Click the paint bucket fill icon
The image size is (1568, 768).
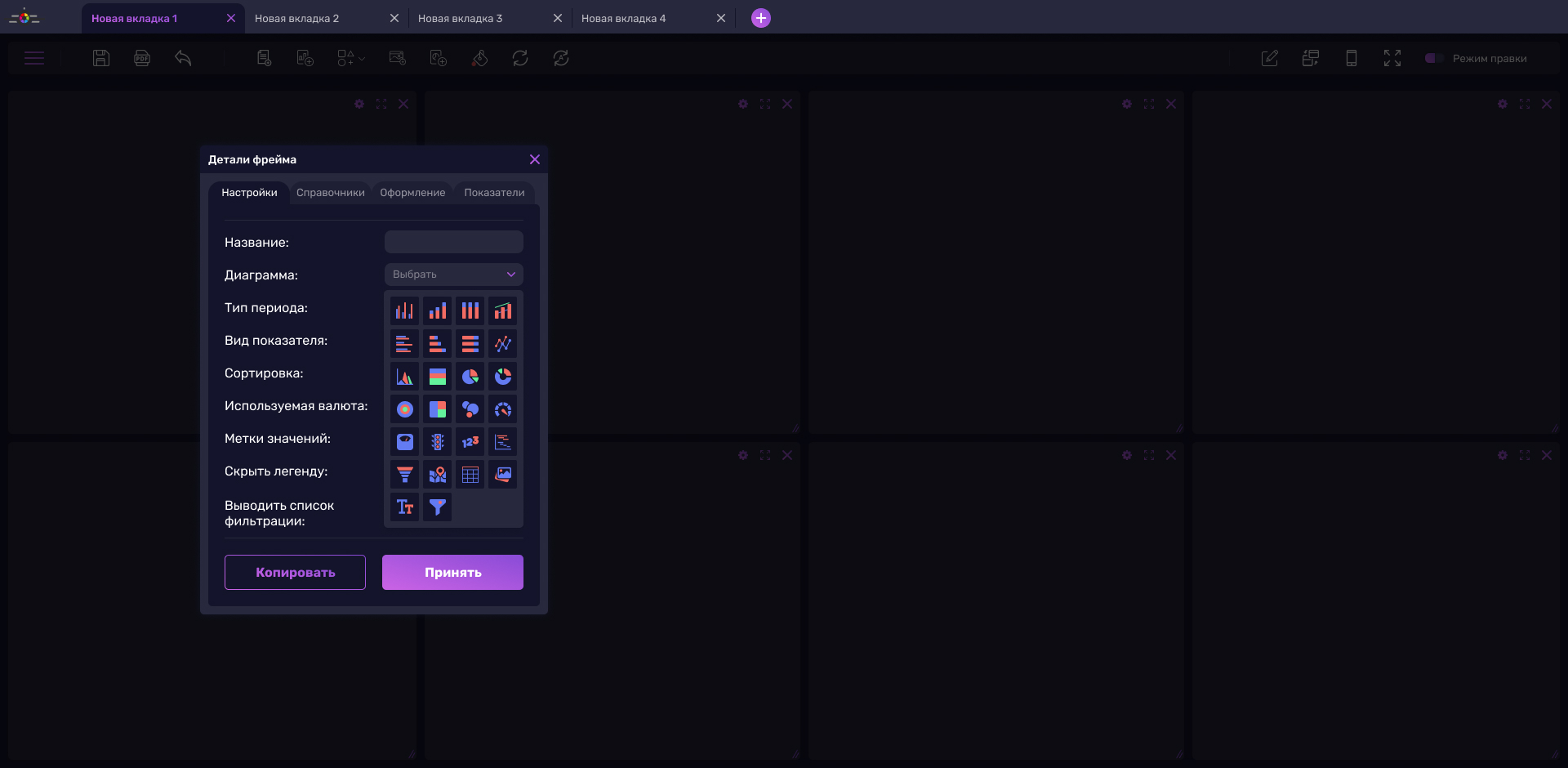click(x=479, y=58)
